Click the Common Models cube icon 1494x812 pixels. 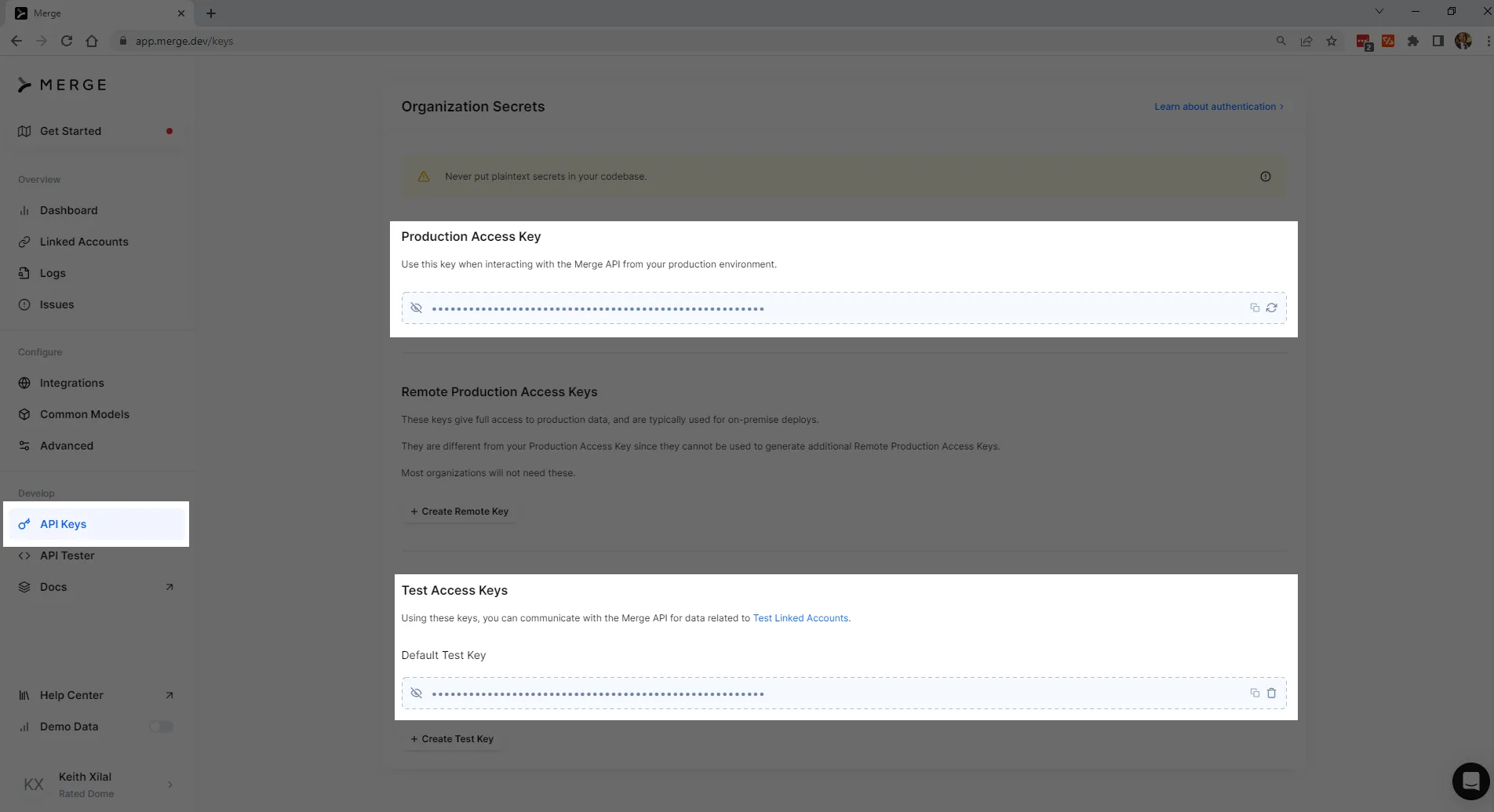pos(24,414)
